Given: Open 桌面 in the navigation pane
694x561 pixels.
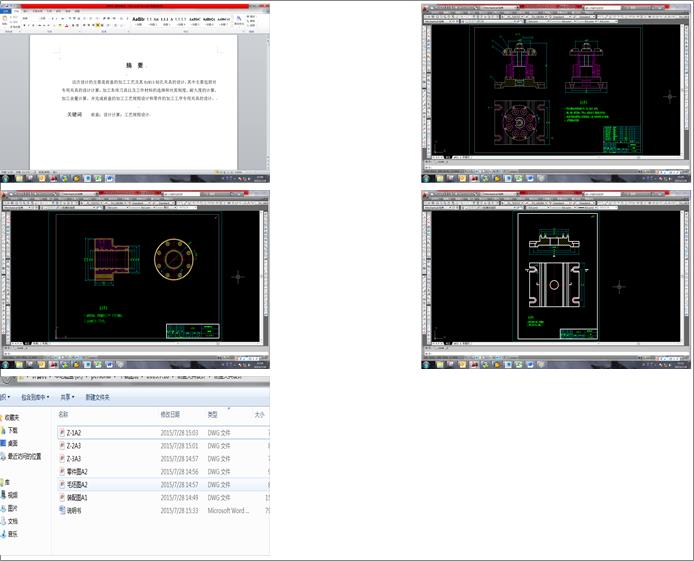Looking at the screenshot, I should click(x=13, y=442).
